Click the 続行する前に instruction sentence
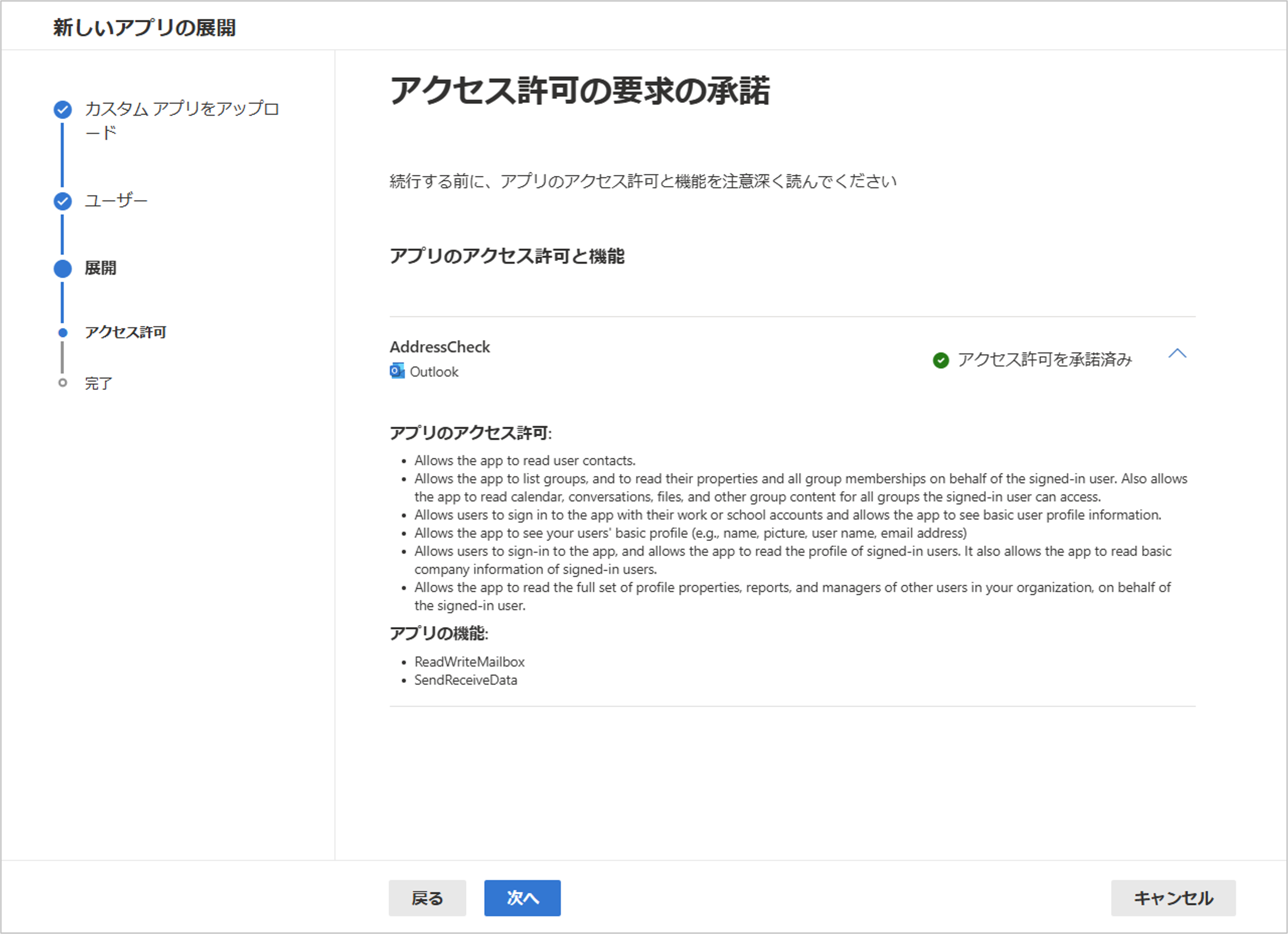This screenshot has width=1288, height=934. coord(643,181)
